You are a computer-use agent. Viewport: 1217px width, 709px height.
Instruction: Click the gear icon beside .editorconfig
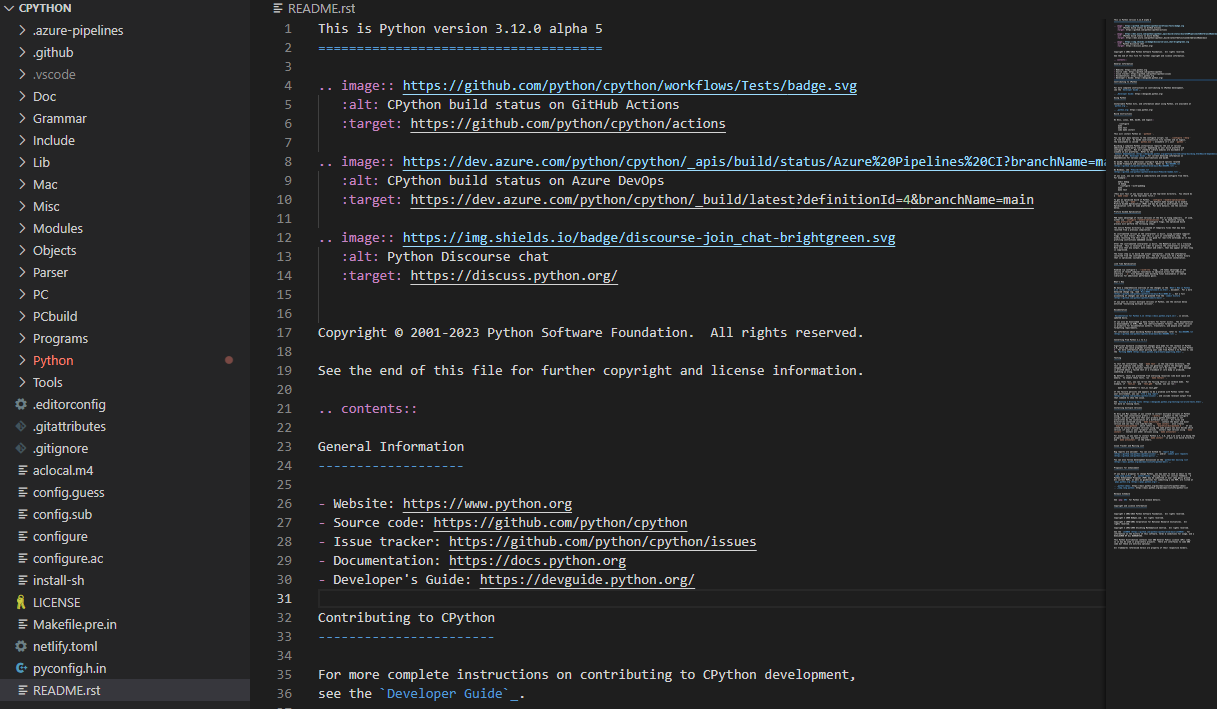tap(21, 404)
